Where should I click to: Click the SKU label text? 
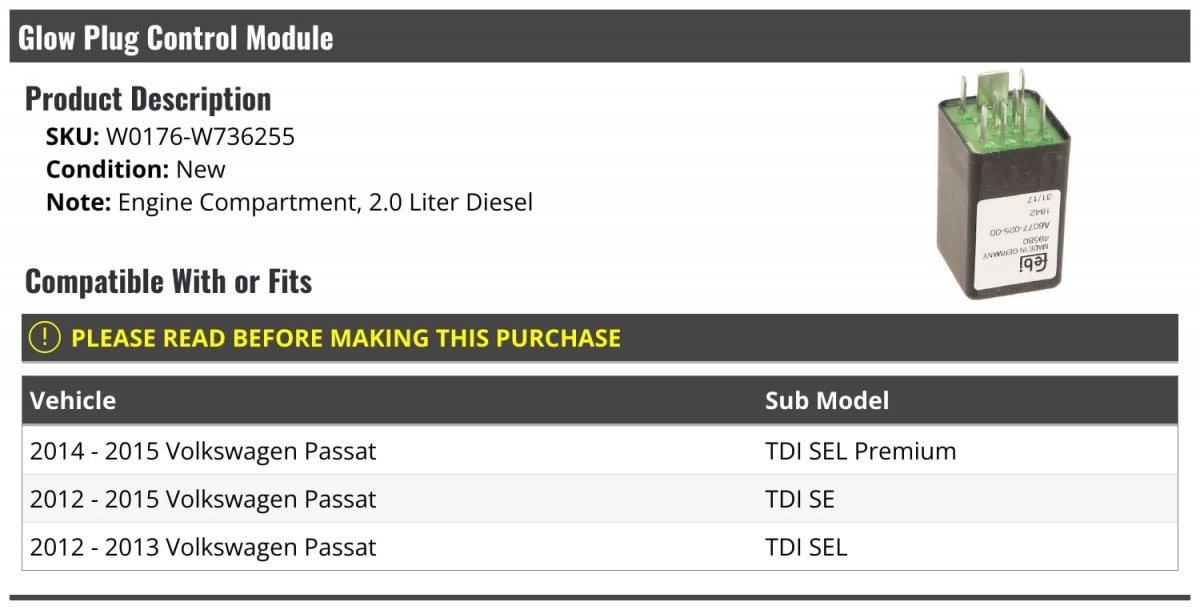tap(73, 137)
